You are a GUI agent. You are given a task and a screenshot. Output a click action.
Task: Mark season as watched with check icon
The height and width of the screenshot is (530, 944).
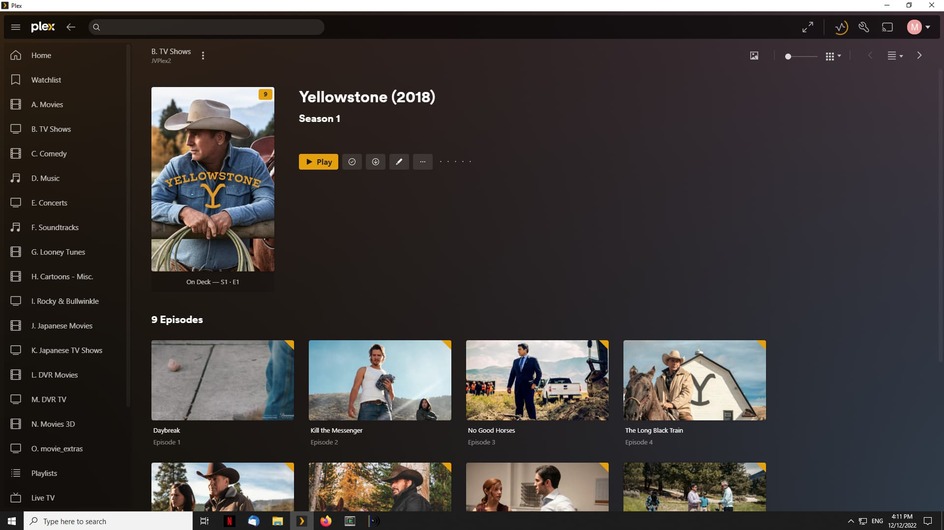(x=352, y=161)
